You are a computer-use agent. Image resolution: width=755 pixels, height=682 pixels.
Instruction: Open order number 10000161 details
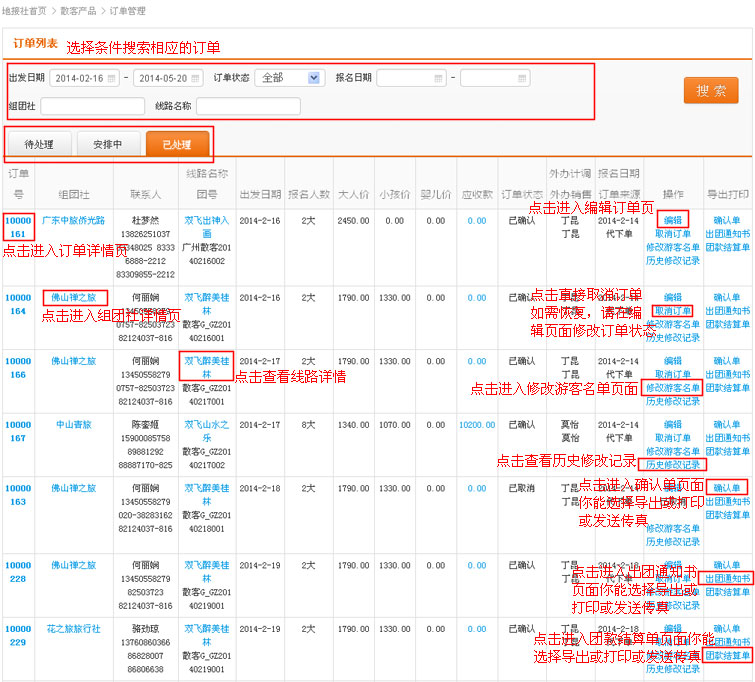click(18, 226)
